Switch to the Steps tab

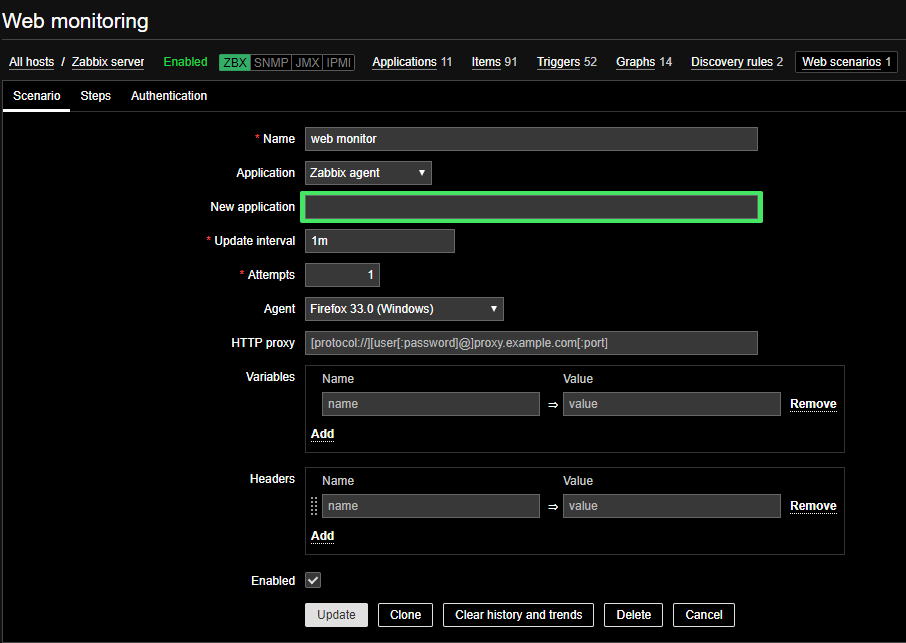[x=95, y=96]
